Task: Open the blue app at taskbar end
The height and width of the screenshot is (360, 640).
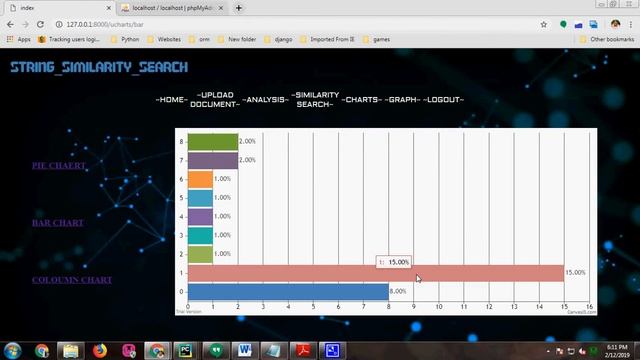Action: [332, 351]
